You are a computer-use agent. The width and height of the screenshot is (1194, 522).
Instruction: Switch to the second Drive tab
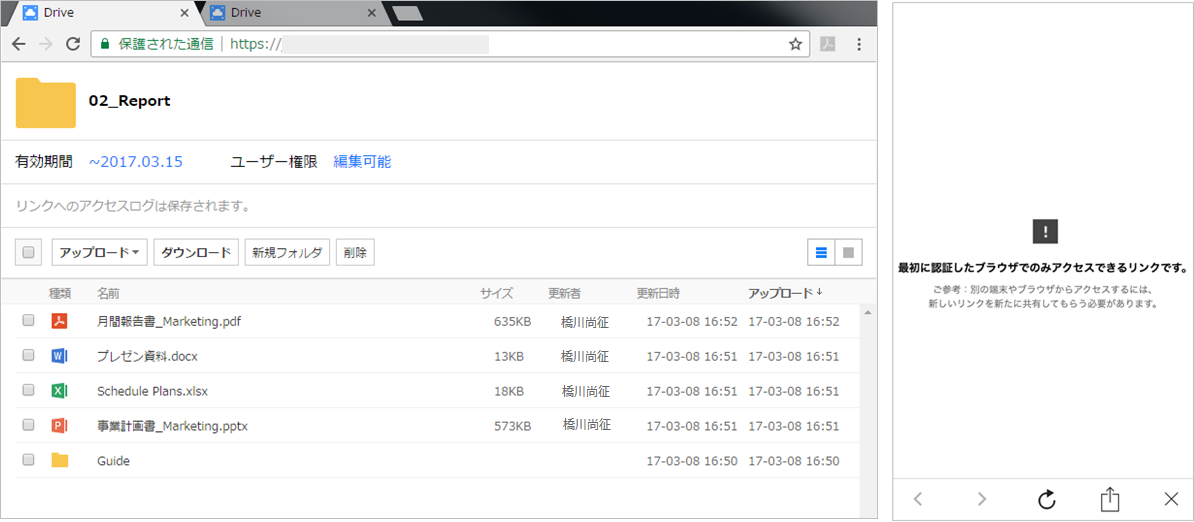tap(290, 13)
